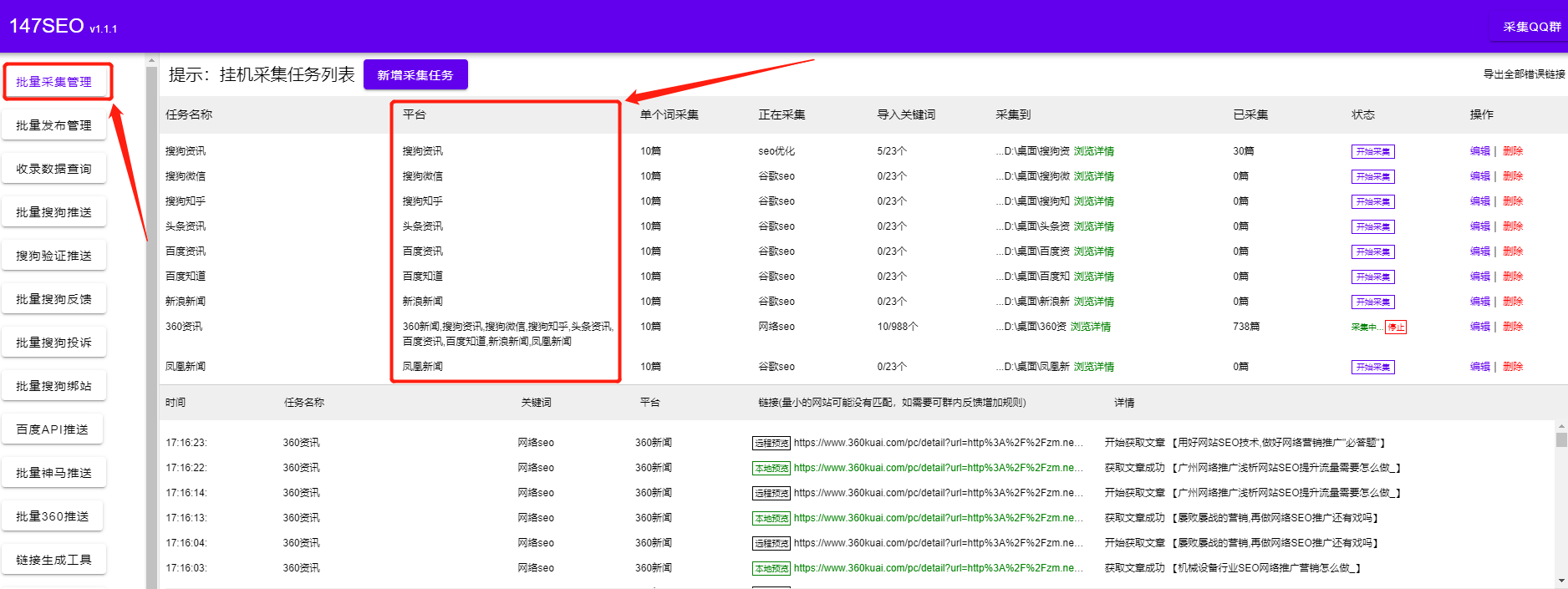
Task: Start collecting the 搜狗资讯 task
Action: coord(1372,152)
